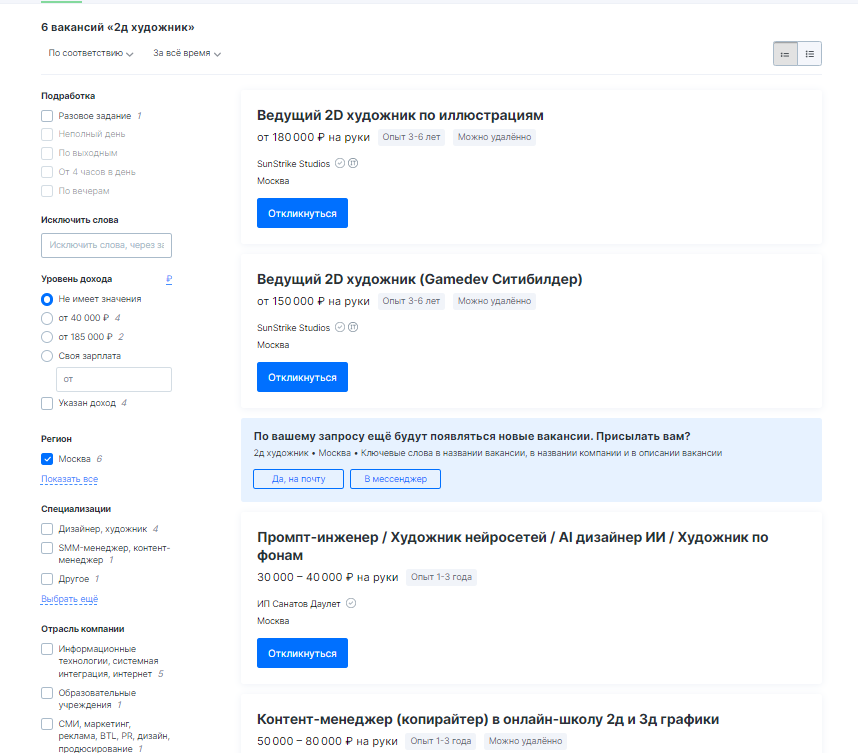Uncheck the Москва region filter

[x=47, y=459]
